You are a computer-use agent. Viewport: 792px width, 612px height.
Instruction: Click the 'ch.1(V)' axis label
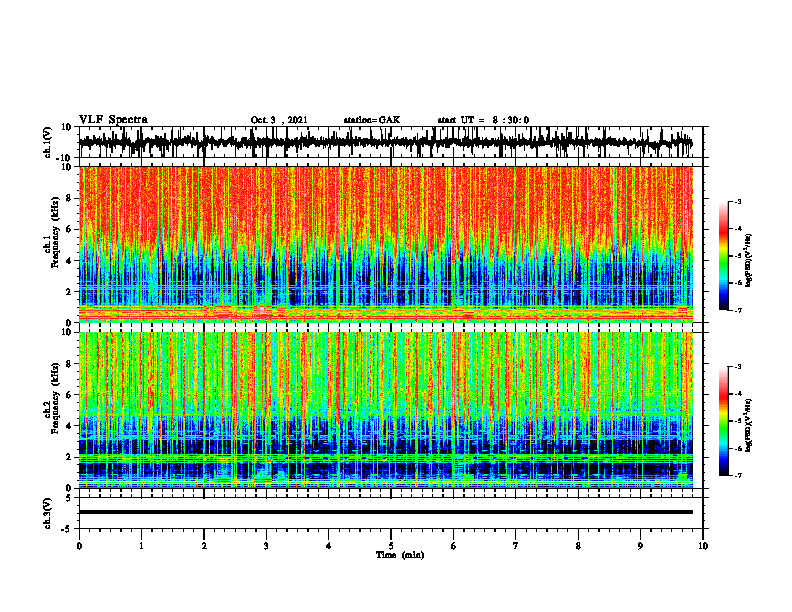(x=46, y=142)
